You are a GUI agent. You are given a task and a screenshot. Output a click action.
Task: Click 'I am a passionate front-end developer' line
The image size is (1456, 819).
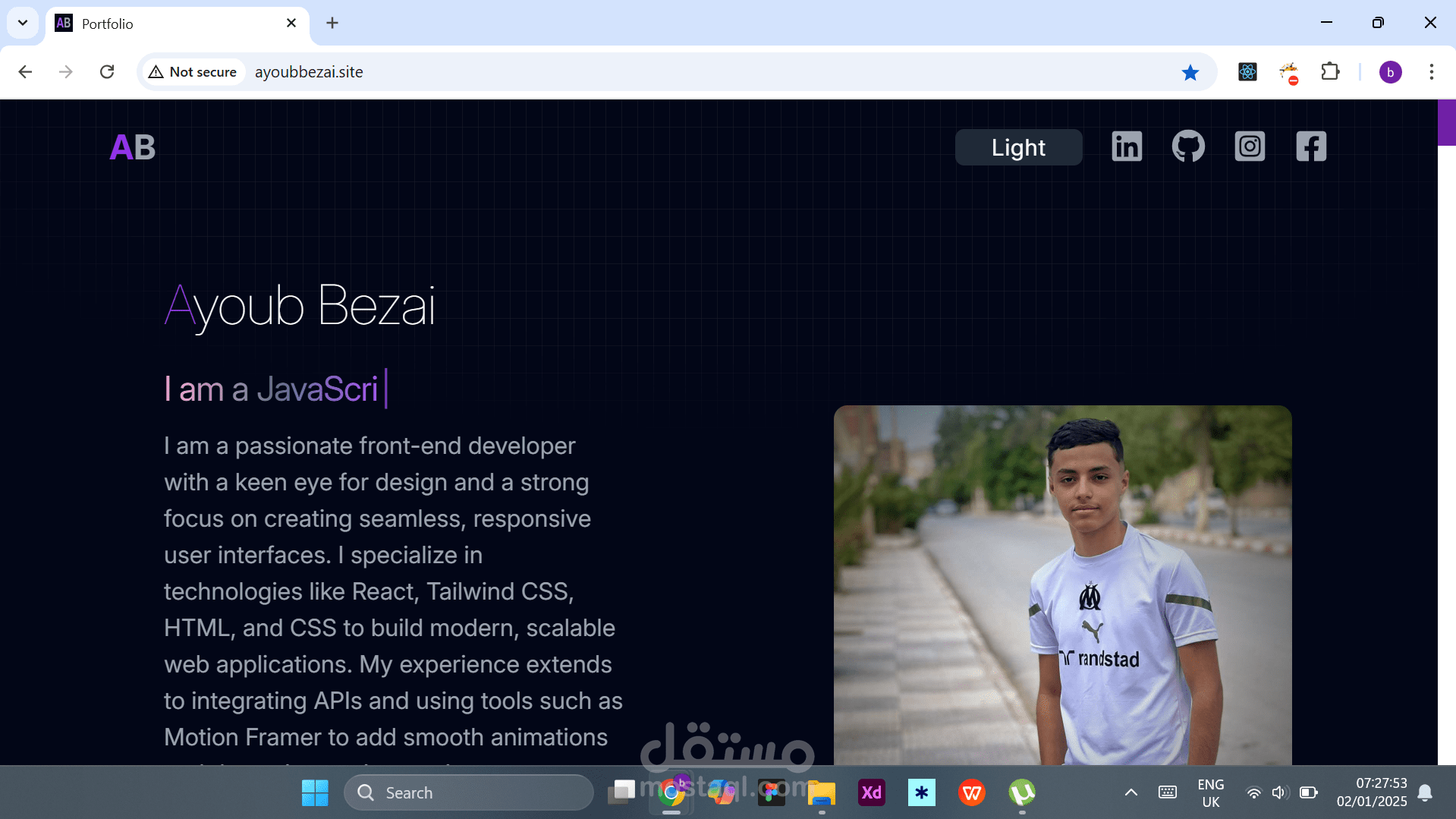pos(370,446)
